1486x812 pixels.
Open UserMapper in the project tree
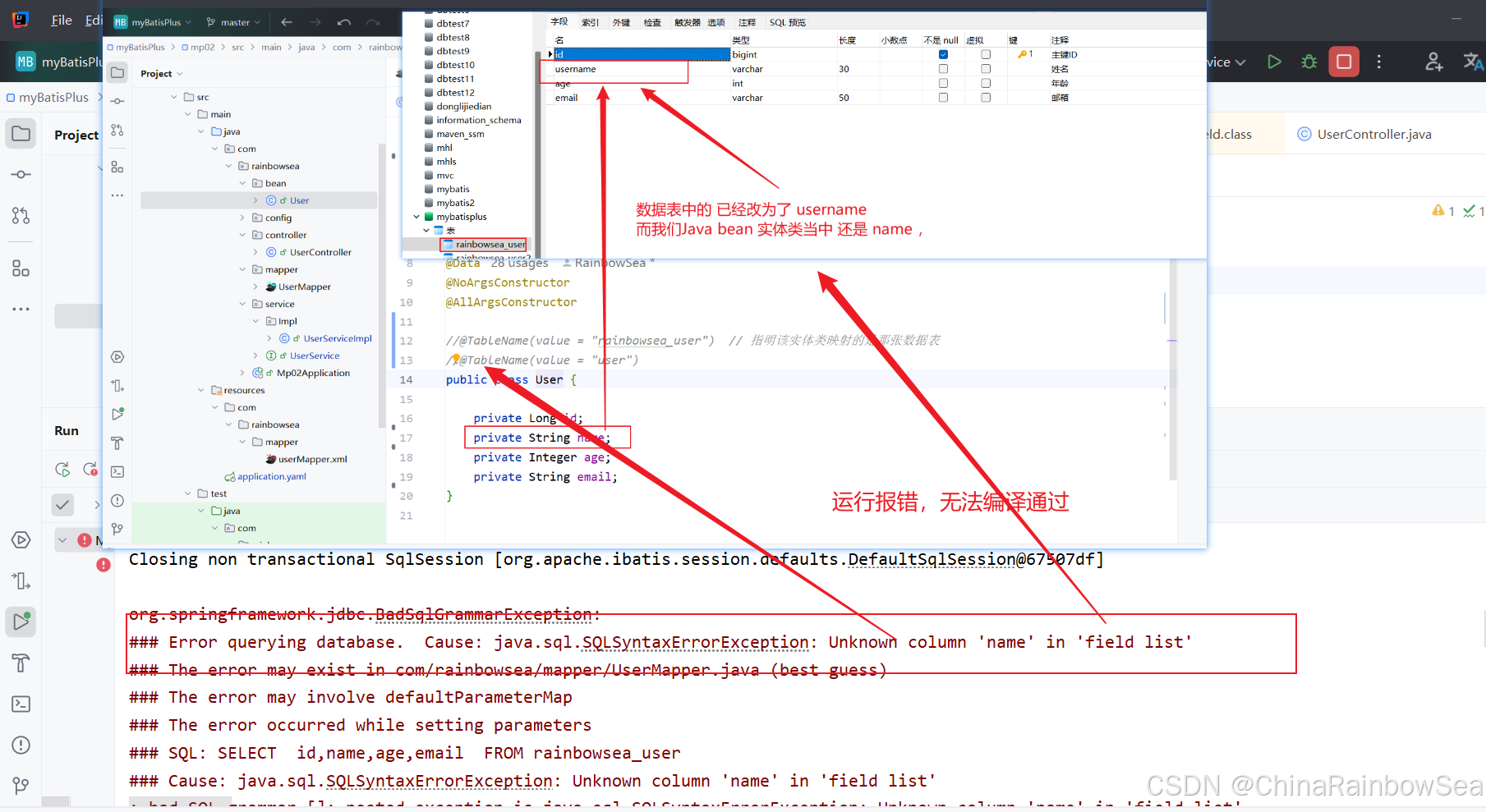[304, 287]
